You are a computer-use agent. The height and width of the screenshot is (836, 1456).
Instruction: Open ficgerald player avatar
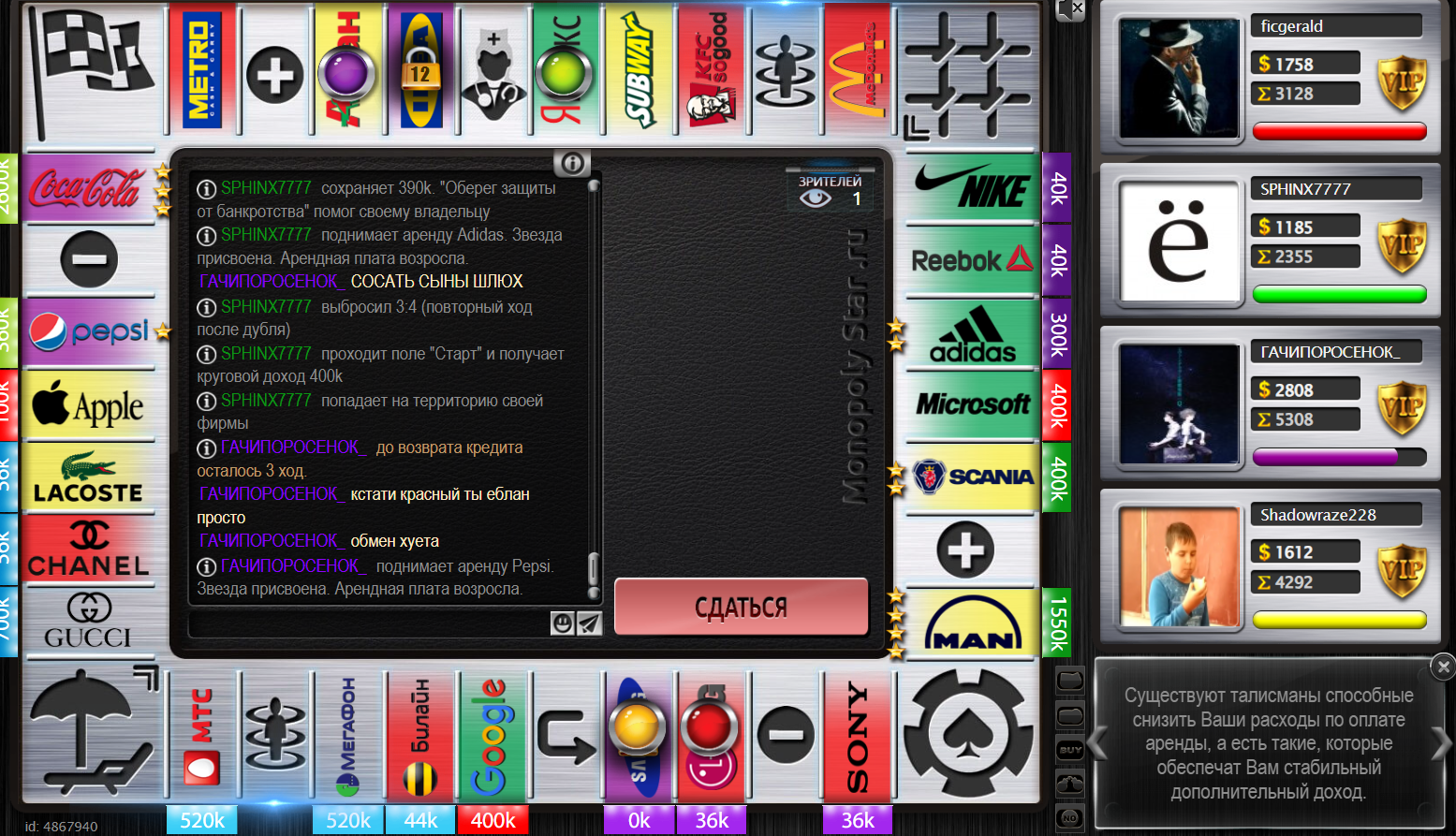[1178, 79]
